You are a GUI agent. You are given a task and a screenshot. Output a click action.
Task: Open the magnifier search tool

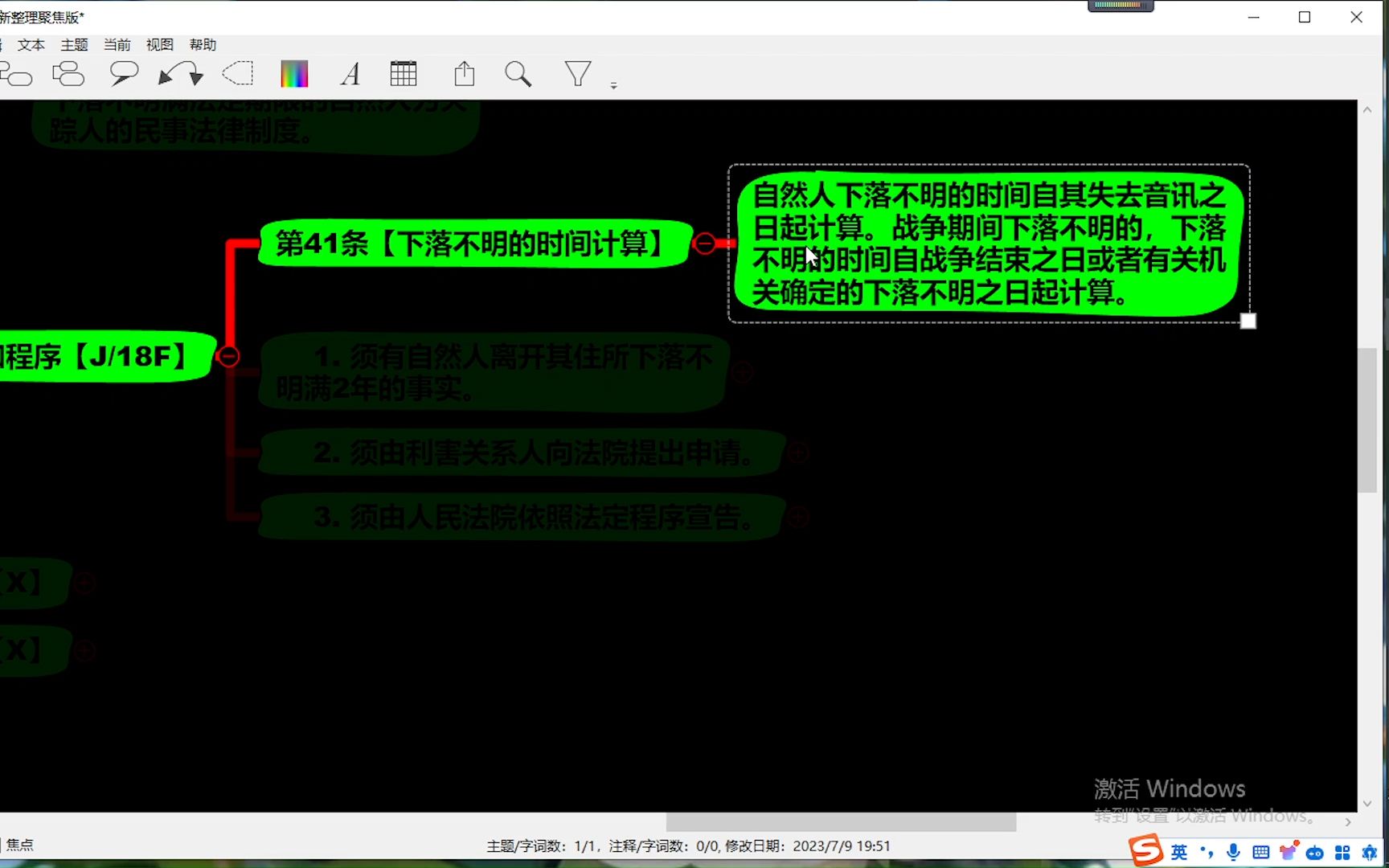point(518,75)
